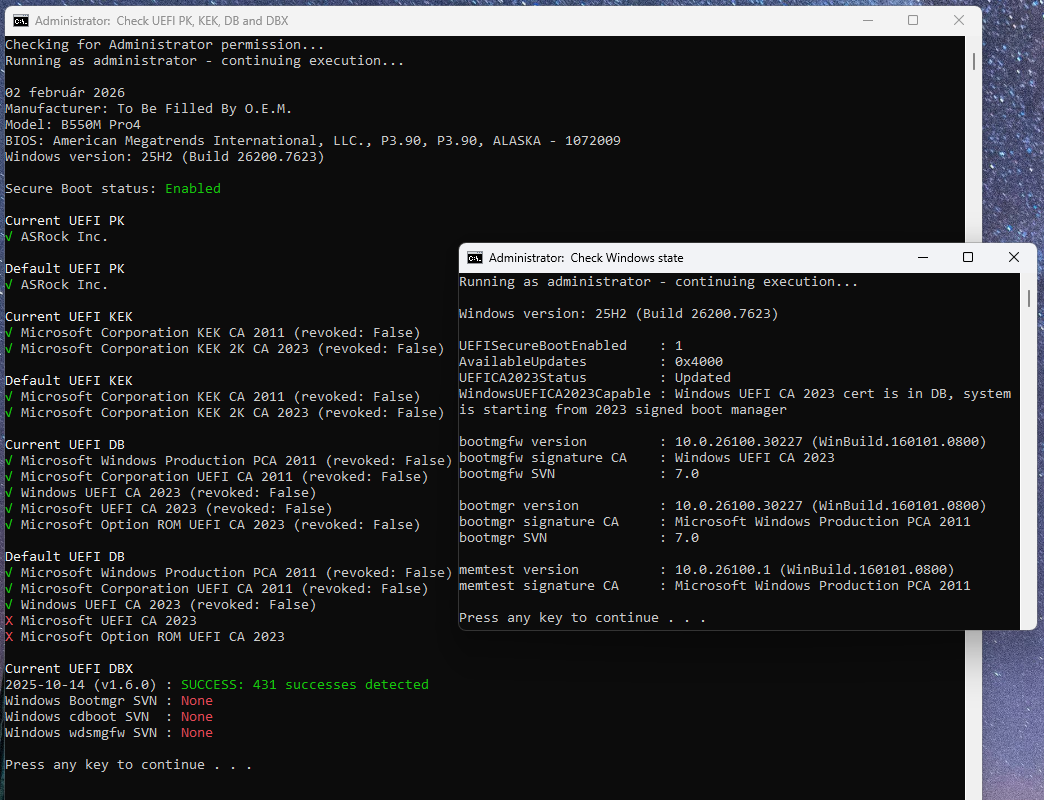Screen dimensions: 1044x800
Task: Click 'WindowsUEFICA2023Capable' line
Action: (735, 401)
